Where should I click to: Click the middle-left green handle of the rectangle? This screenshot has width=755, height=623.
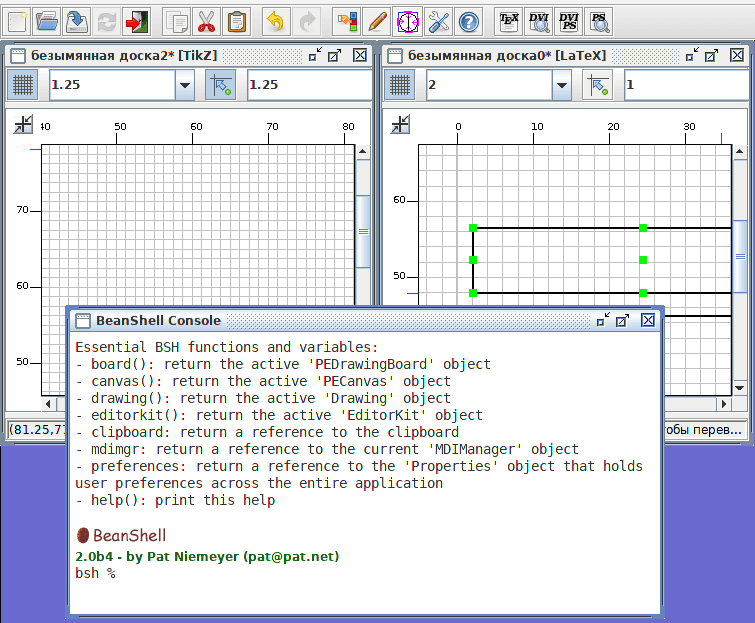click(x=473, y=260)
